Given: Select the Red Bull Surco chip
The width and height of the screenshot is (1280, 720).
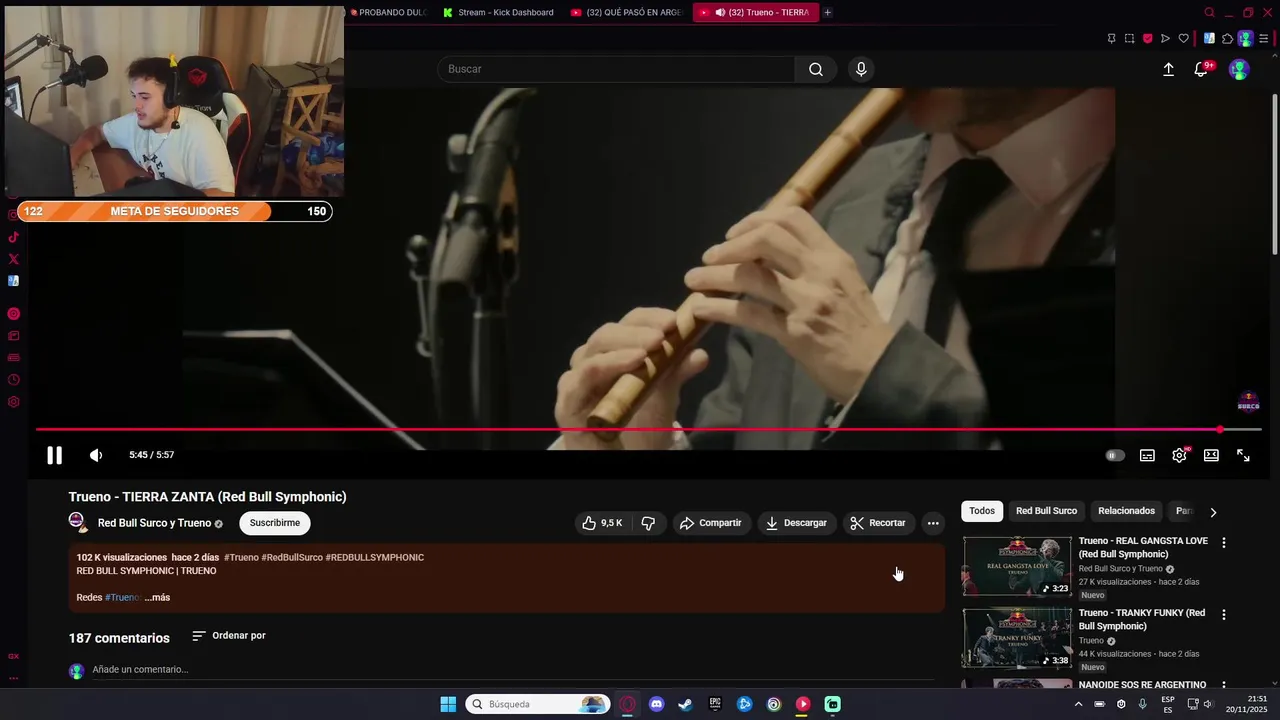Looking at the screenshot, I should pos(1046,511).
